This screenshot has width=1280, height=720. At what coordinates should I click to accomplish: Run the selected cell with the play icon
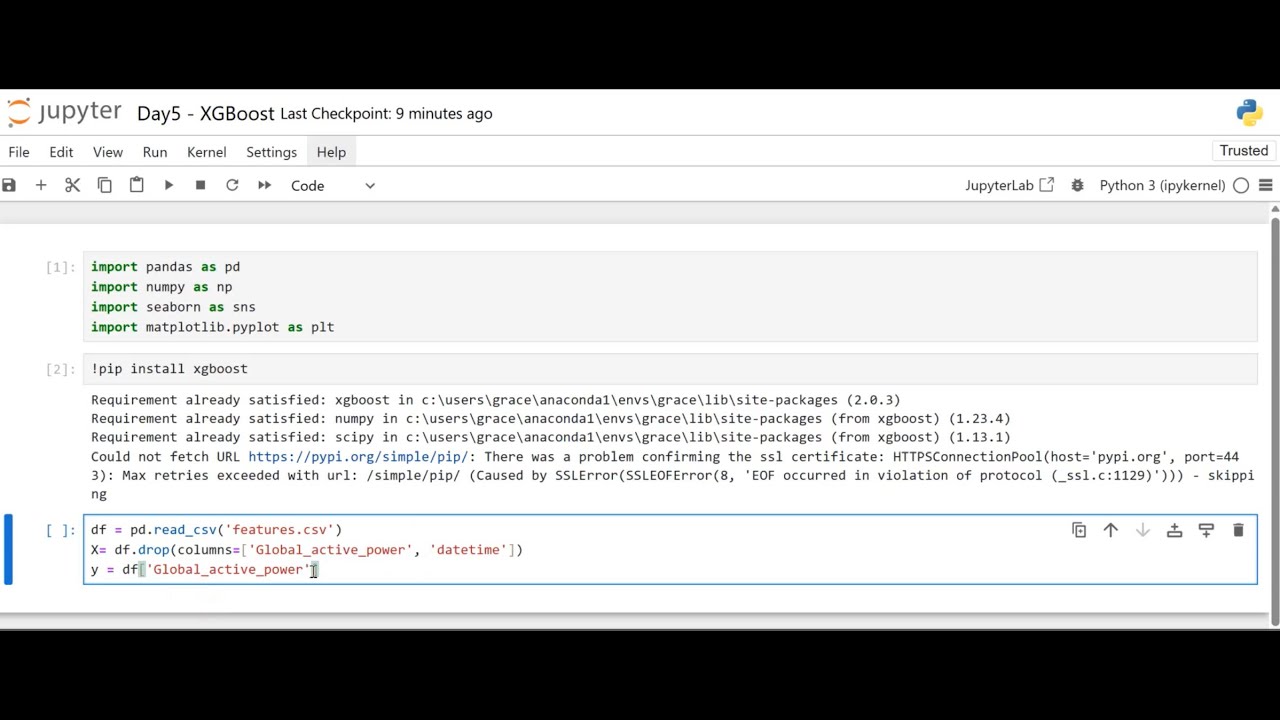(x=168, y=185)
